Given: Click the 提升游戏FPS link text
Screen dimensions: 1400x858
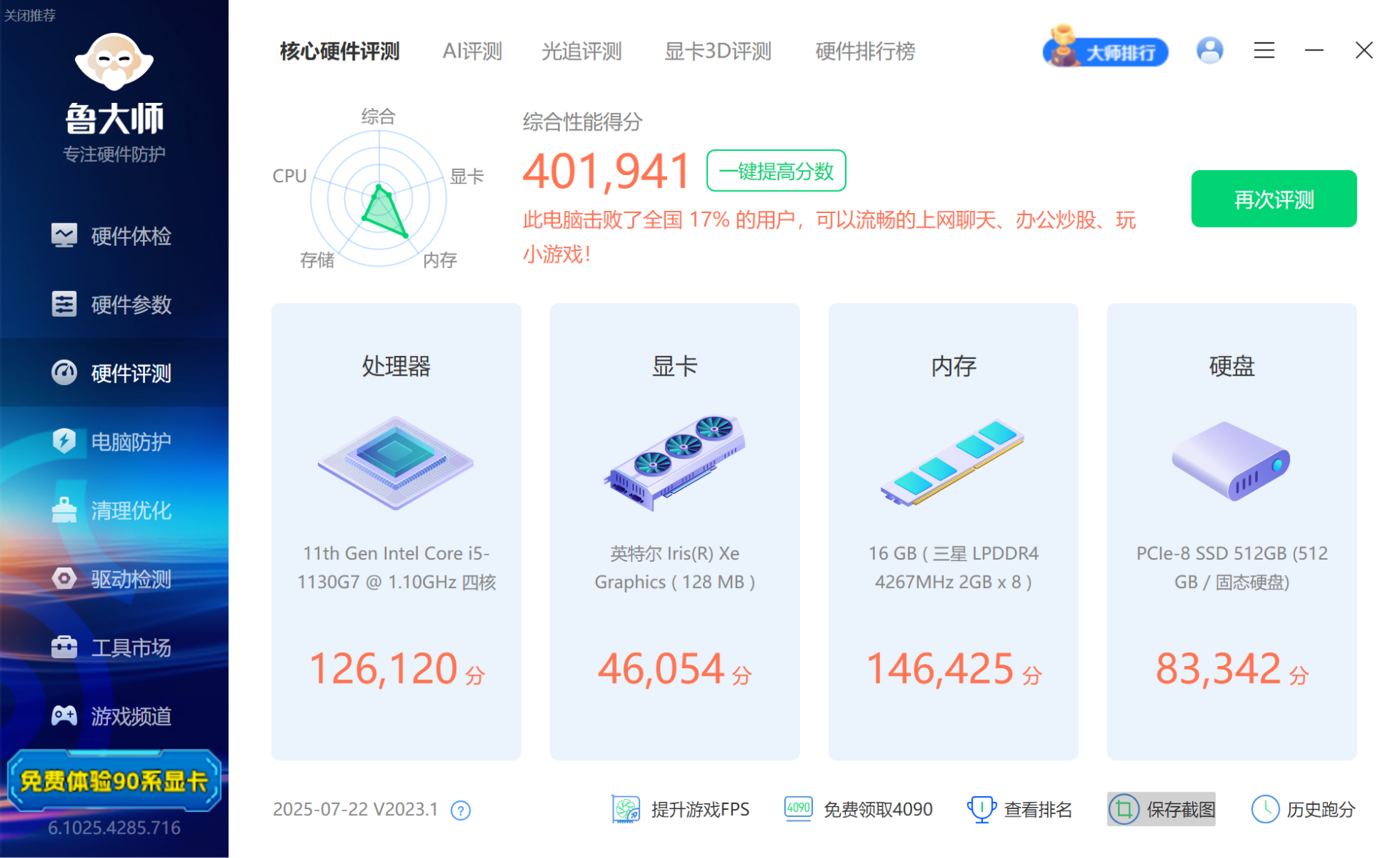Looking at the screenshot, I should pos(700,809).
